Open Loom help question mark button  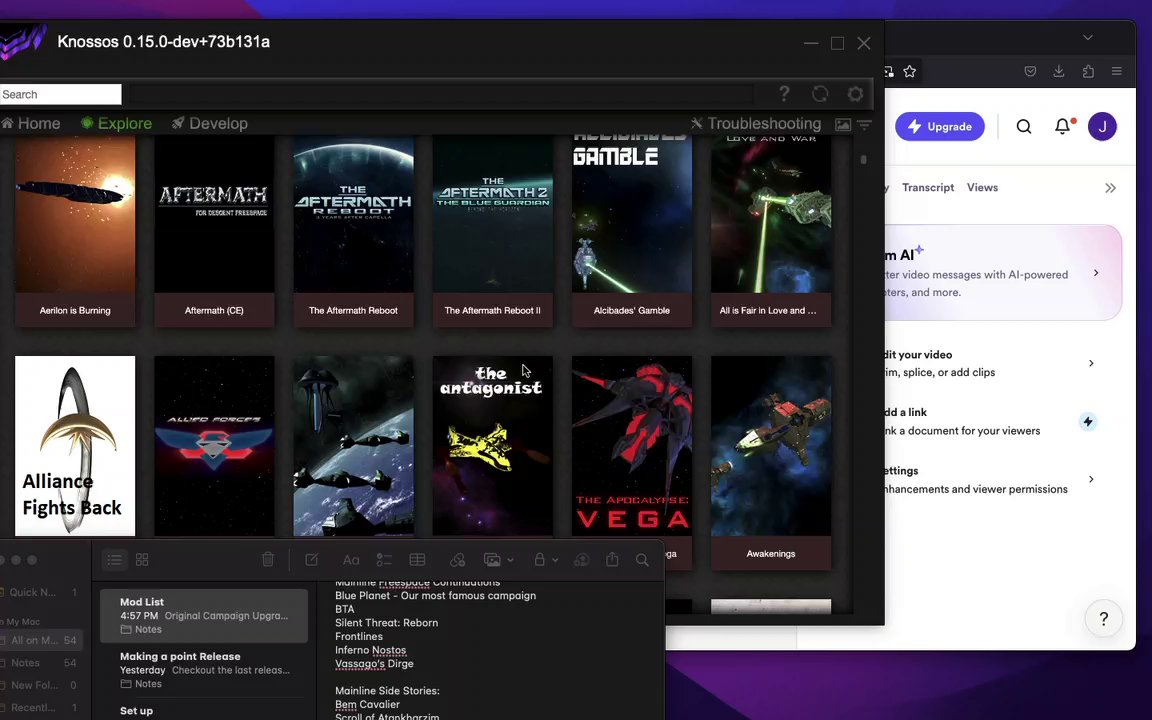click(1104, 619)
